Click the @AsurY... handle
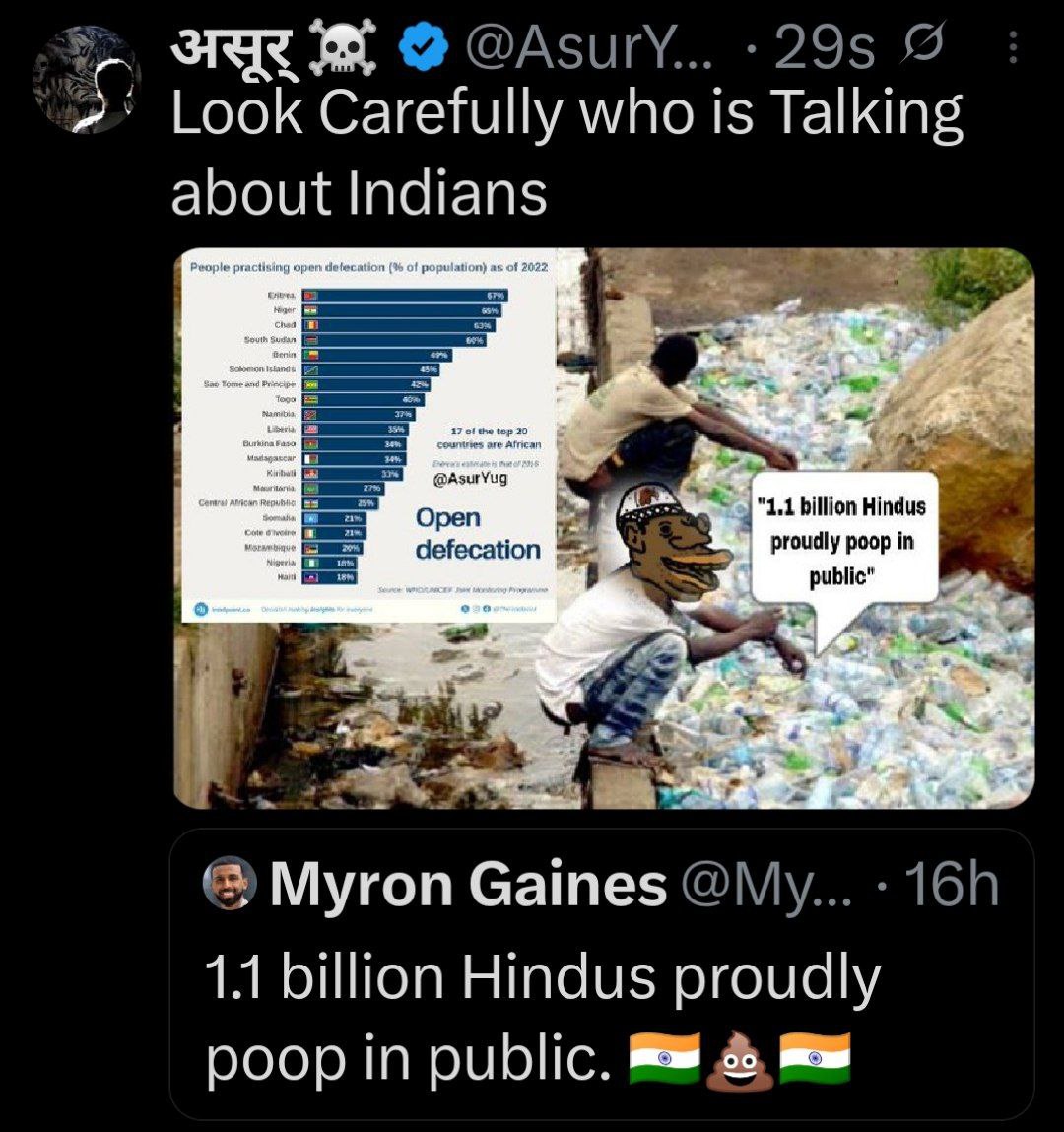 click(589, 49)
